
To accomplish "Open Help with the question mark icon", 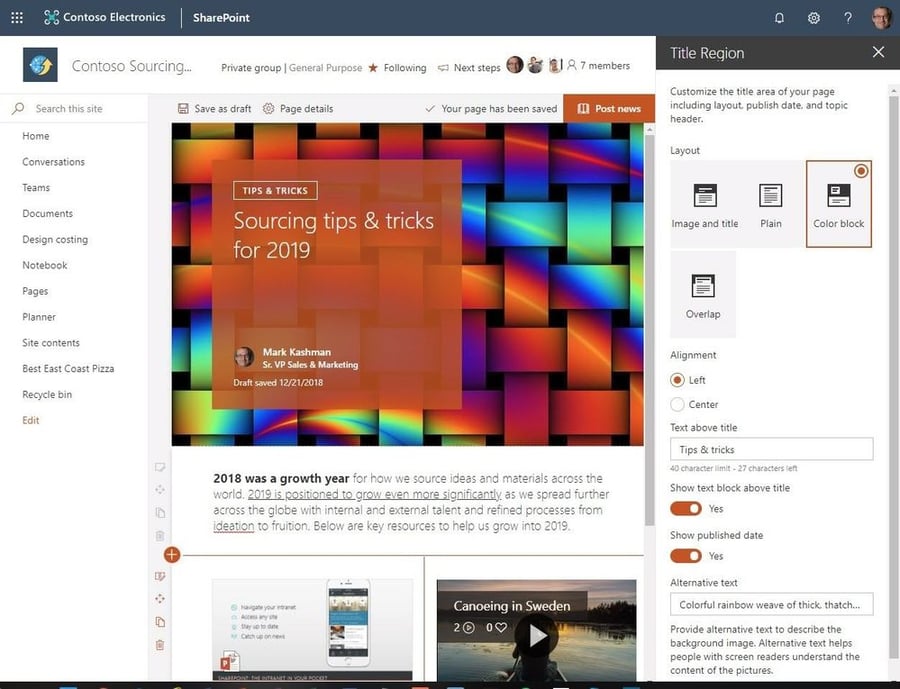I will pyautogui.click(x=846, y=17).
